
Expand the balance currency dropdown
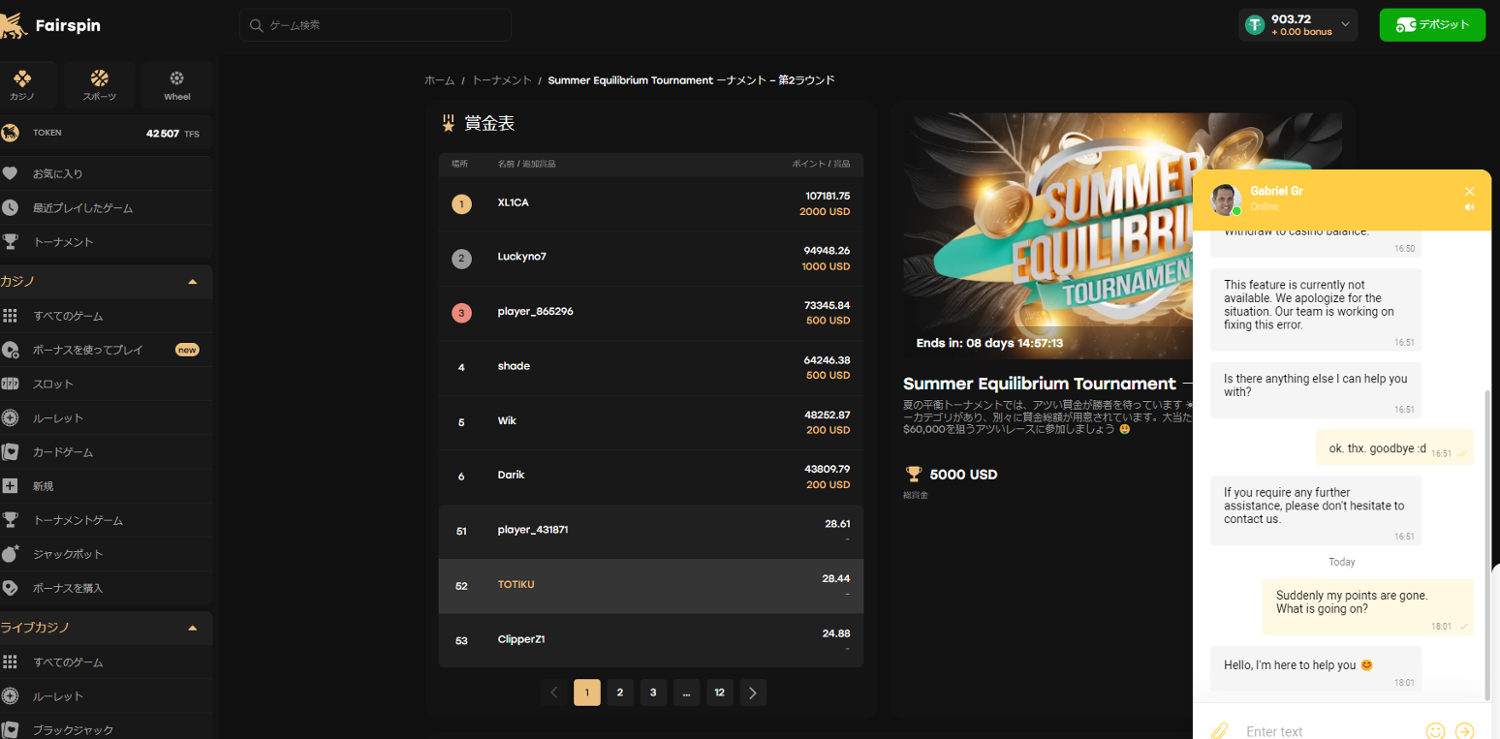point(1345,25)
